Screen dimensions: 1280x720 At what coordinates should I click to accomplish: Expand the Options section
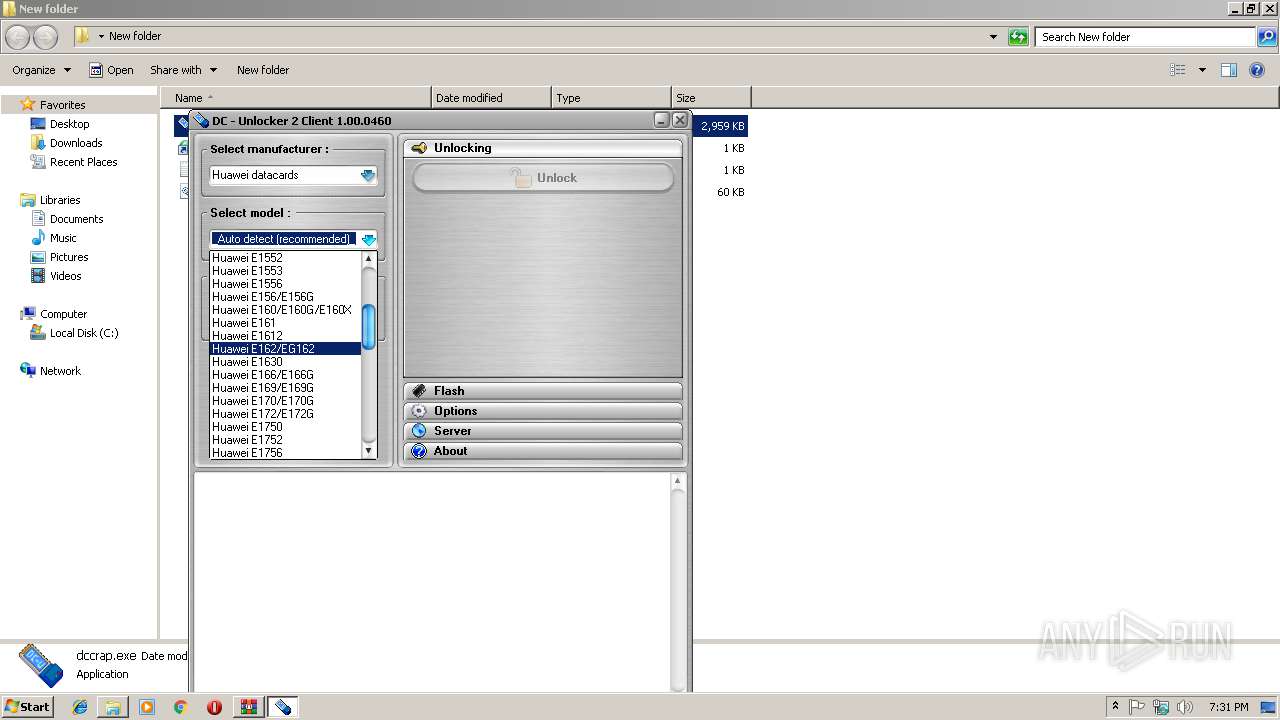[x=543, y=411]
